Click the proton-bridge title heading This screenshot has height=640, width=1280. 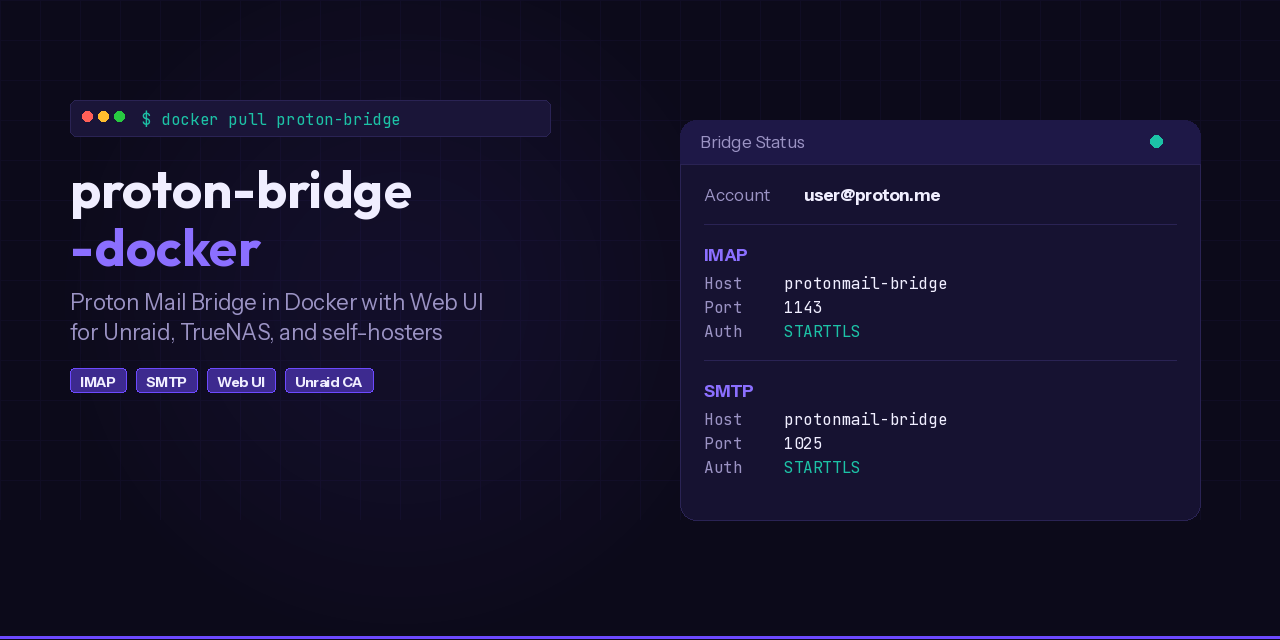click(241, 192)
